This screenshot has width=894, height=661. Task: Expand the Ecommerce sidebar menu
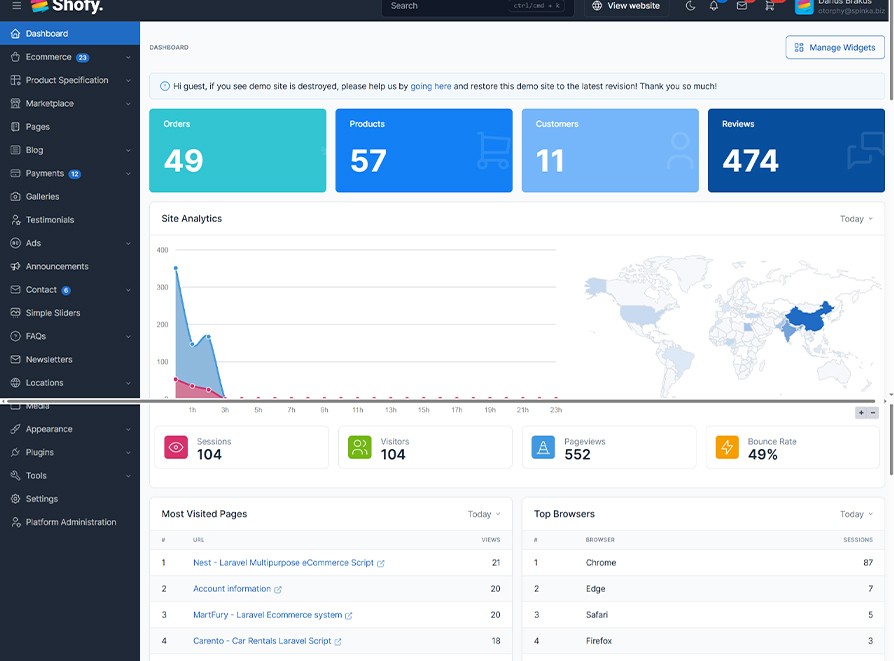click(x=69, y=57)
